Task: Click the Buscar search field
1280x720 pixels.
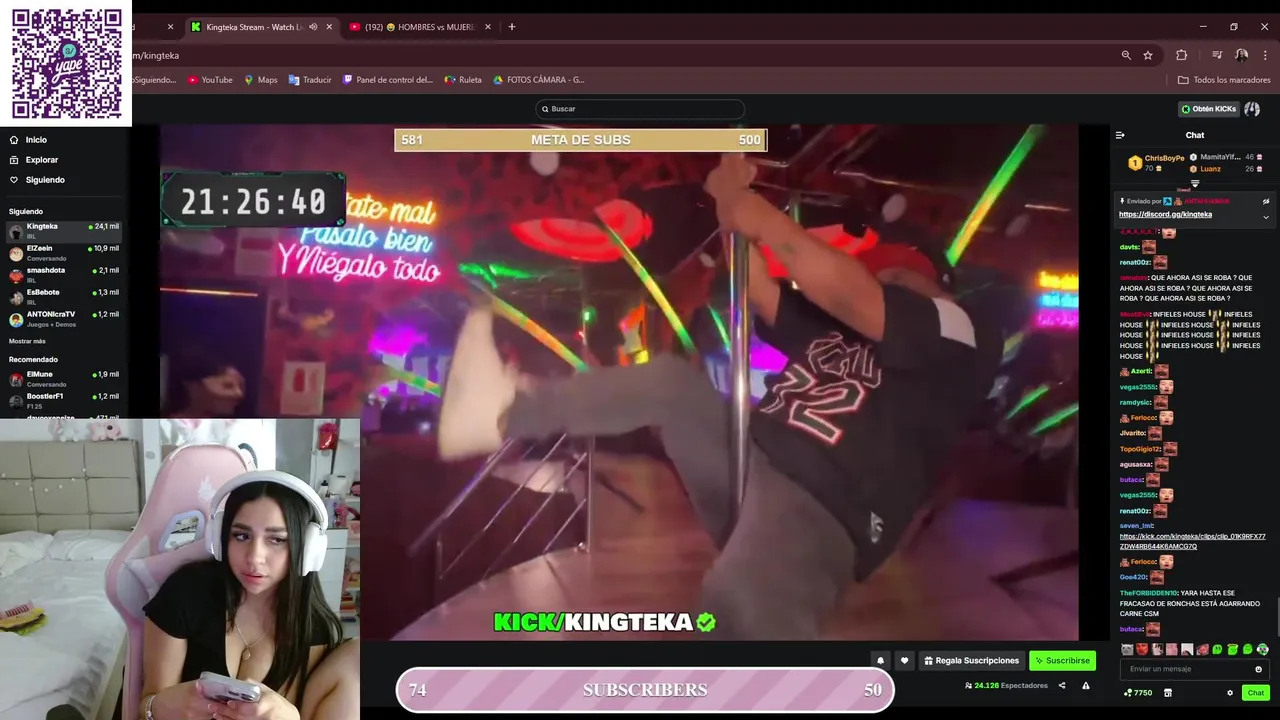Action: (x=640, y=109)
